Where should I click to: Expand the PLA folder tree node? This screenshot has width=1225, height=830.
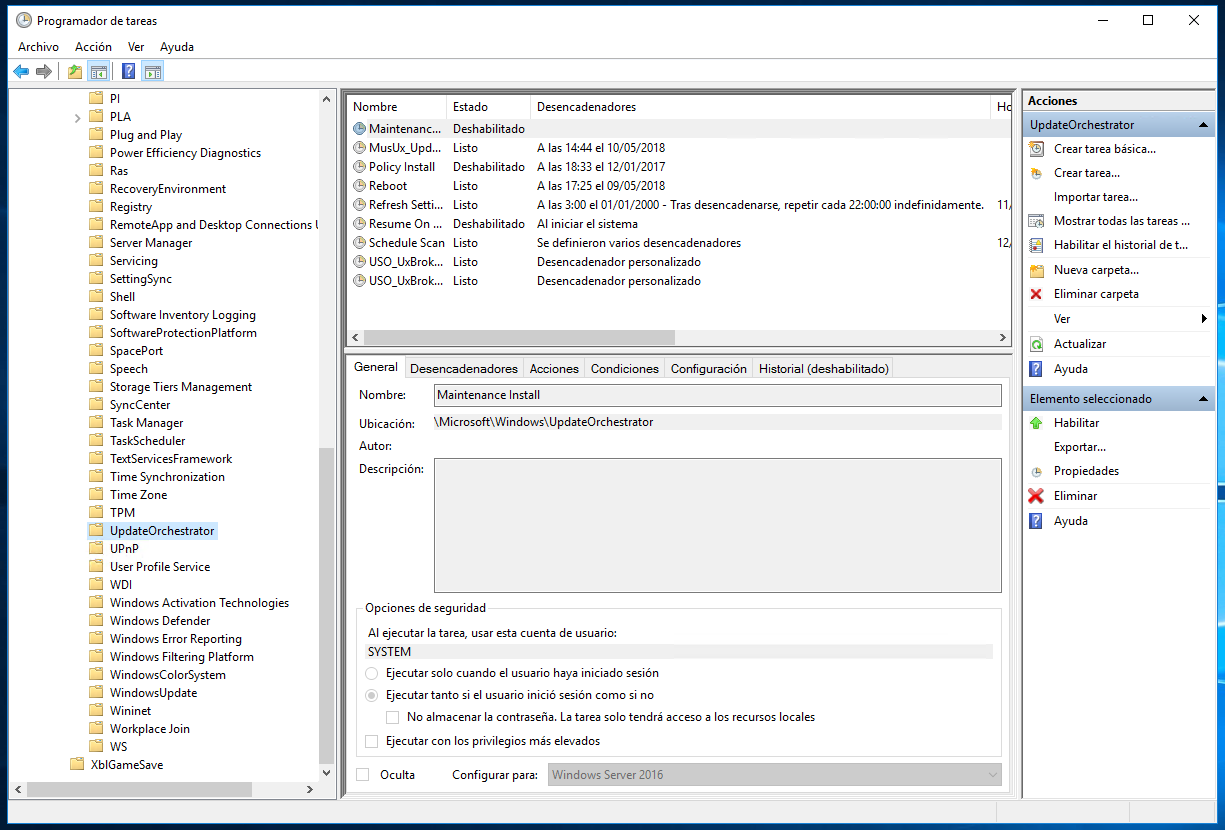click(78, 117)
